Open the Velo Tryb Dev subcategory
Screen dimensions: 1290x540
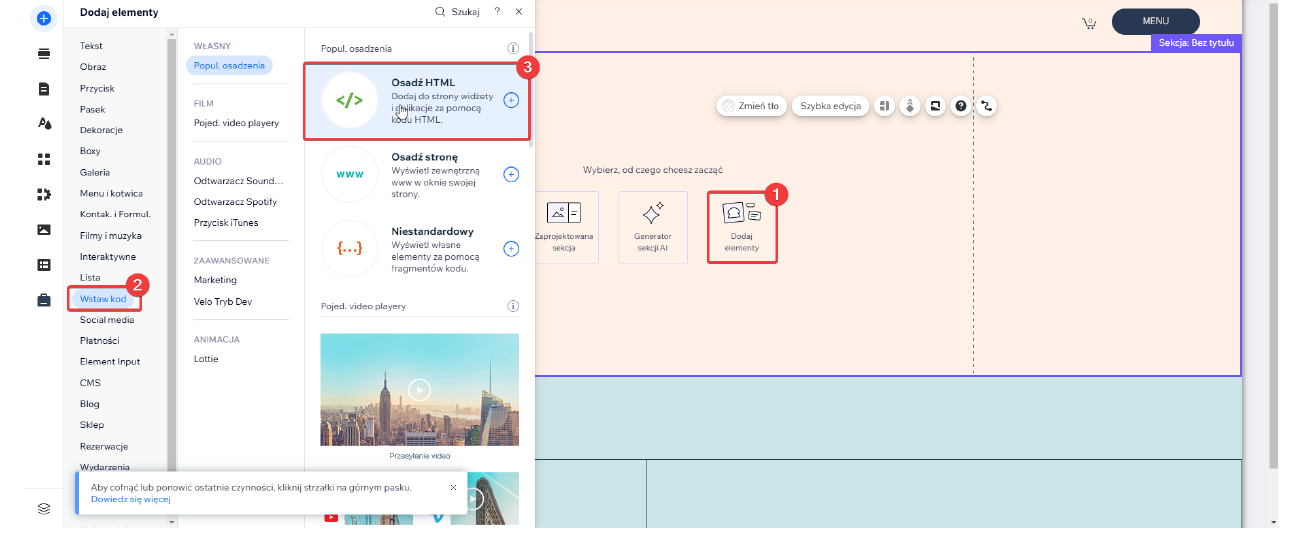pos(223,301)
